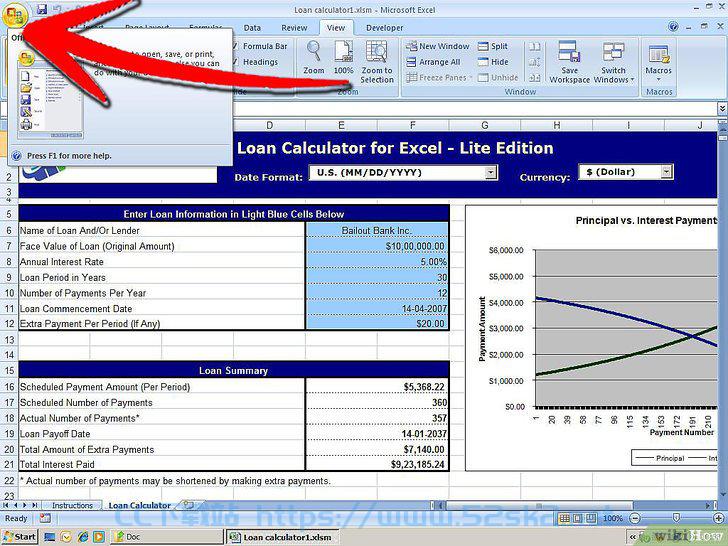Click the $9,23,185.24 total interest cell
Image resolution: width=728 pixels, height=546 pixels.
click(377, 464)
